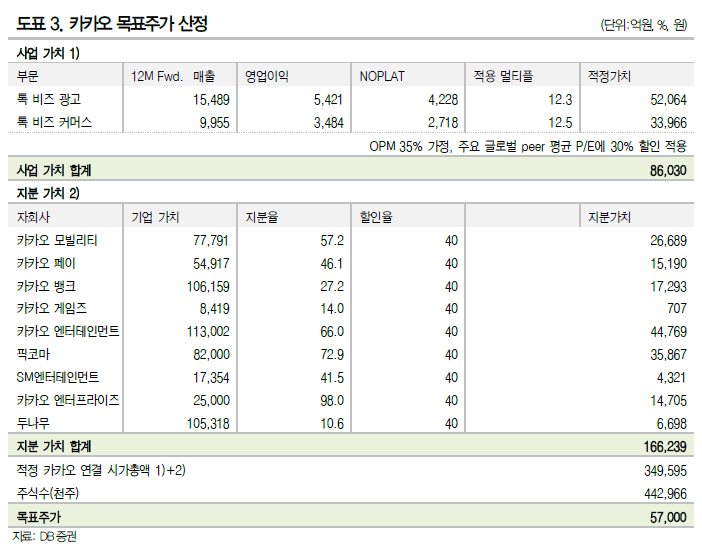Click the sales value 15,489
The height and width of the screenshot is (552, 702).
[x=211, y=99]
